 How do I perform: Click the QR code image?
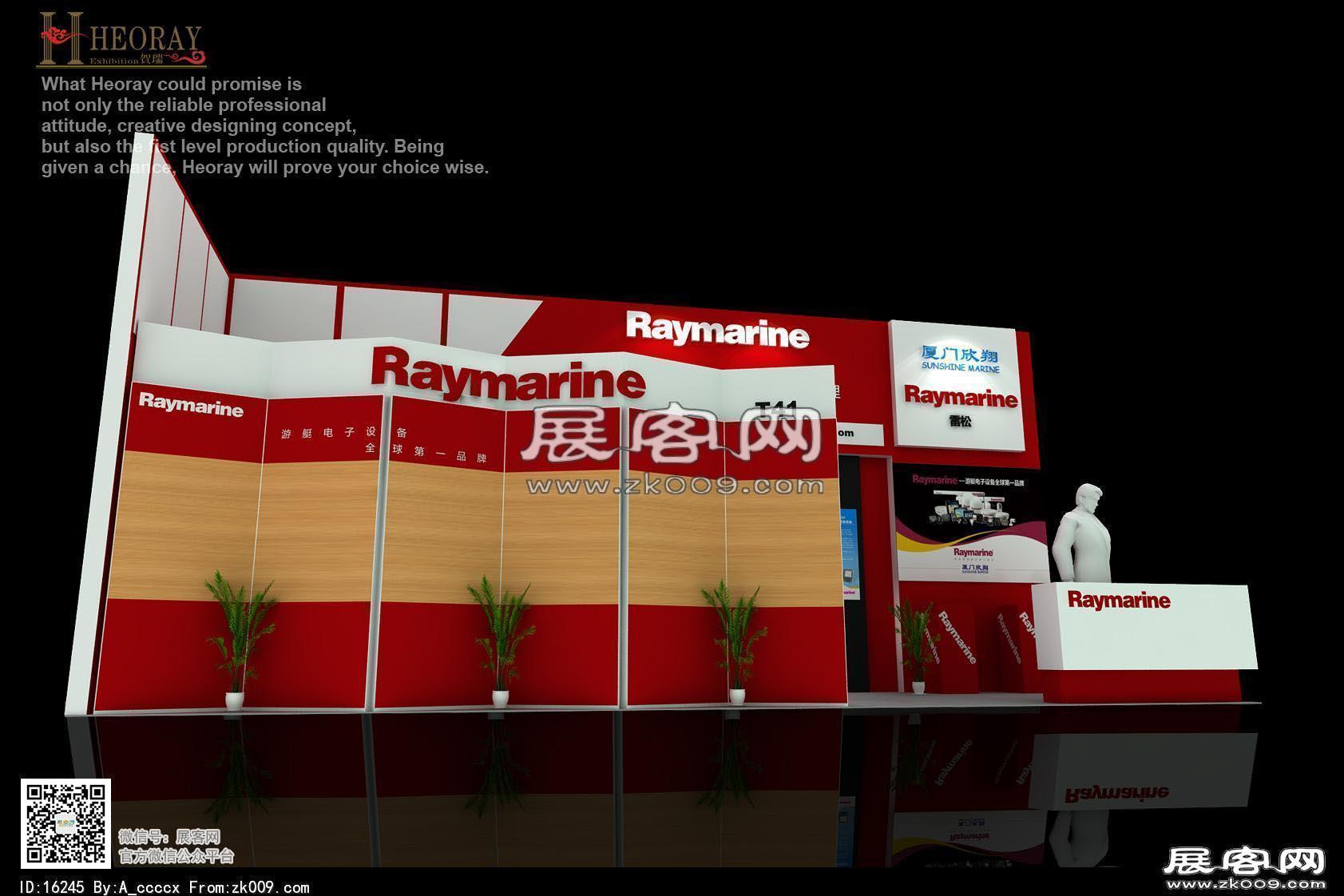(x=65, y=823)
